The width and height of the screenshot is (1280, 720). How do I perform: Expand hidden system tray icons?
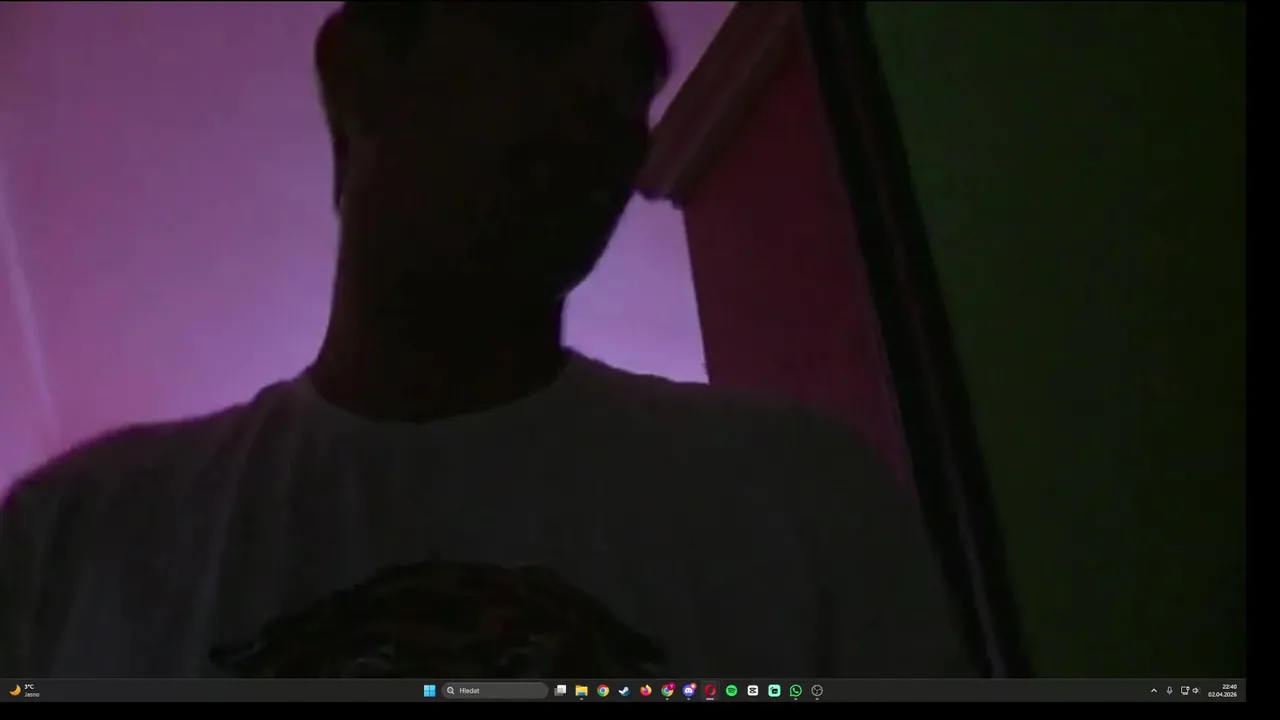pyautogui.click(x=1154, y=690)
